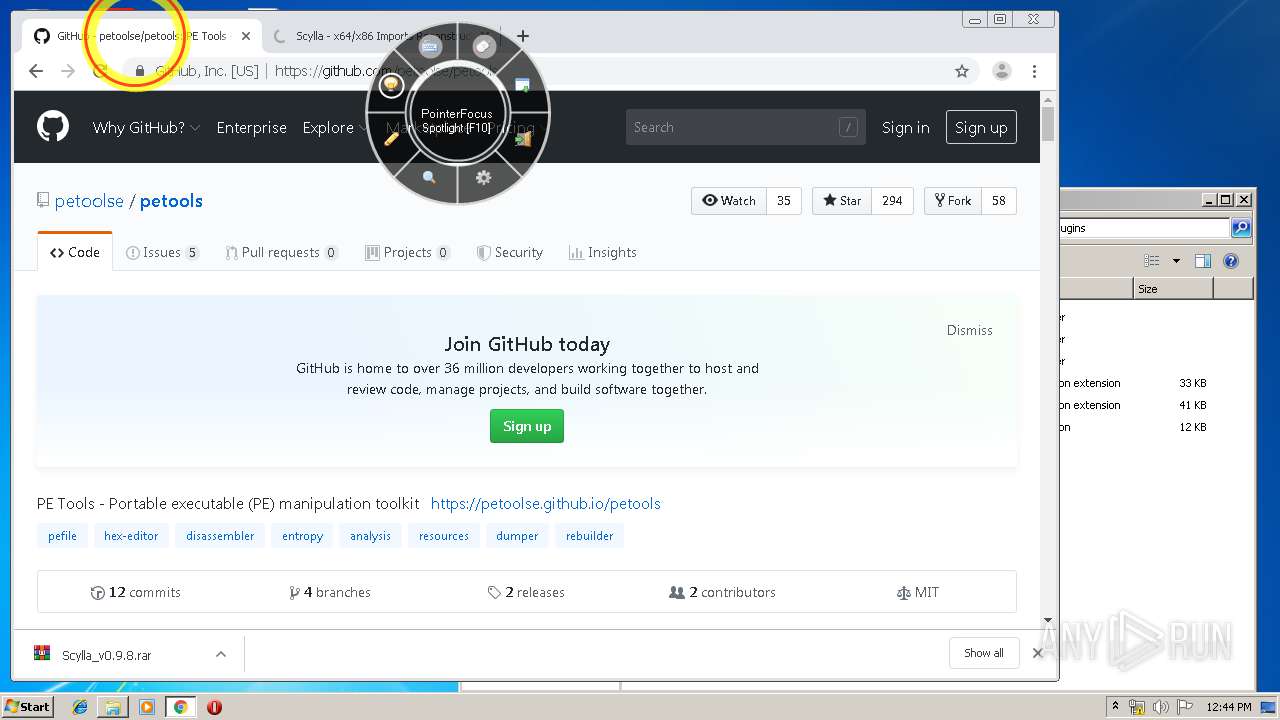Activate PointerFocus keystroke visualization icon

(x=430, y=46)
